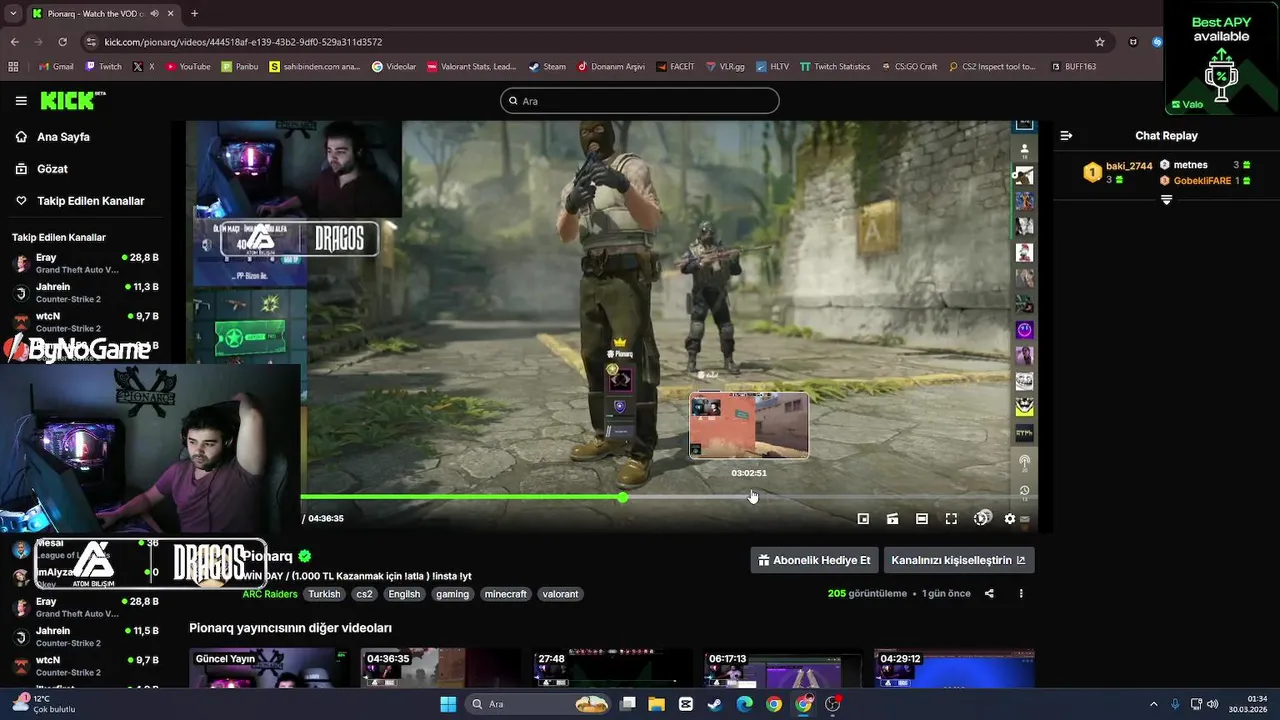Viewport: 1280px width, 720px height.
Task: Select the Turkish tag
Action: 324,594
